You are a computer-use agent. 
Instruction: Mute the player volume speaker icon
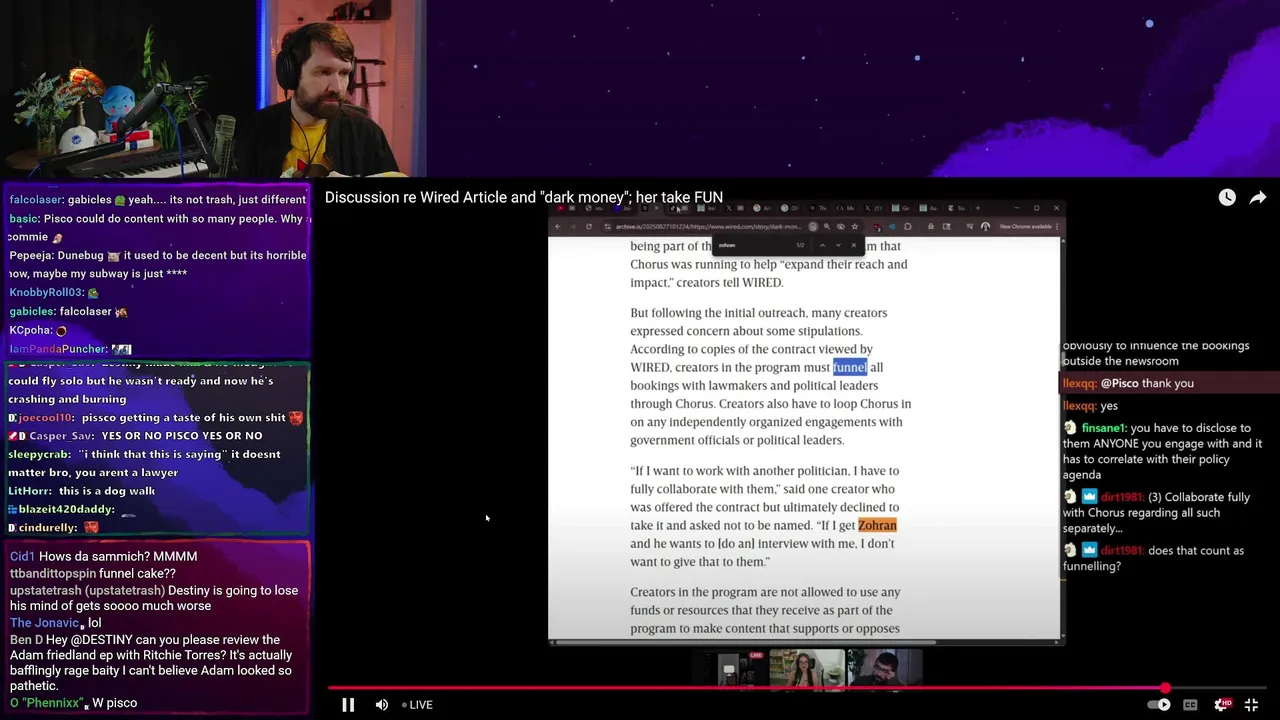pyautogui.click(x=381, y=705)
